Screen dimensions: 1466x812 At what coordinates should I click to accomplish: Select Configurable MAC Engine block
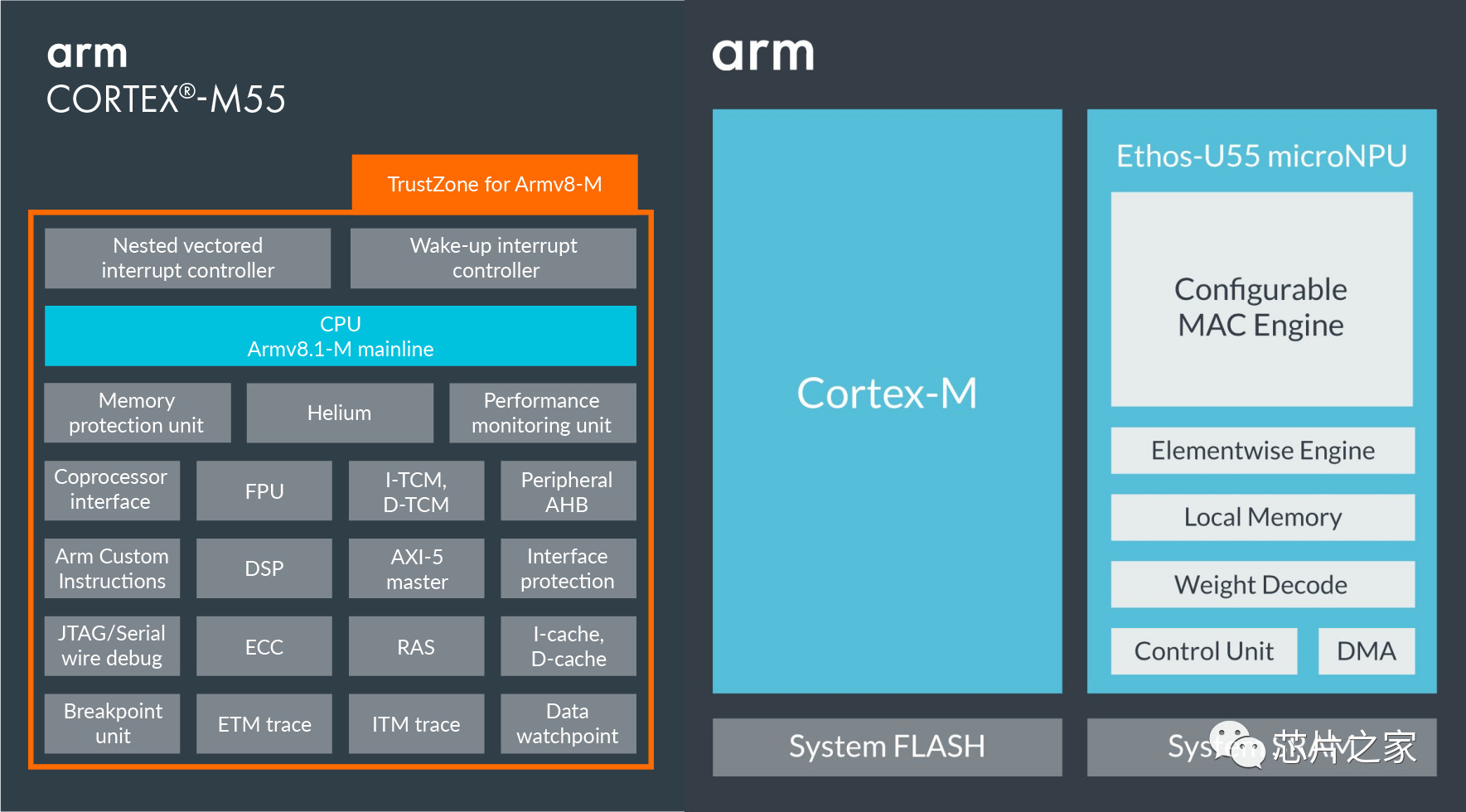tap(1262, 299)
